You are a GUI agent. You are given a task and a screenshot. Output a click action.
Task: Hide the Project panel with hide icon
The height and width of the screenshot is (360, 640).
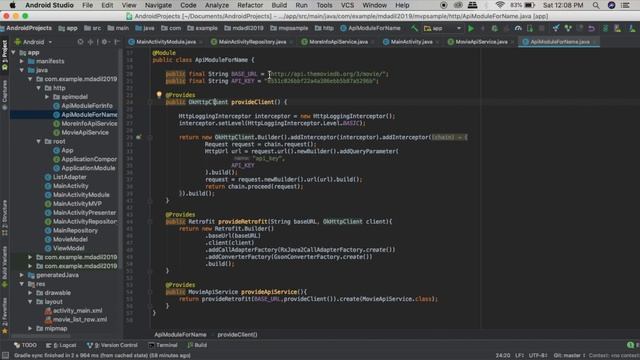click(117, 42)
